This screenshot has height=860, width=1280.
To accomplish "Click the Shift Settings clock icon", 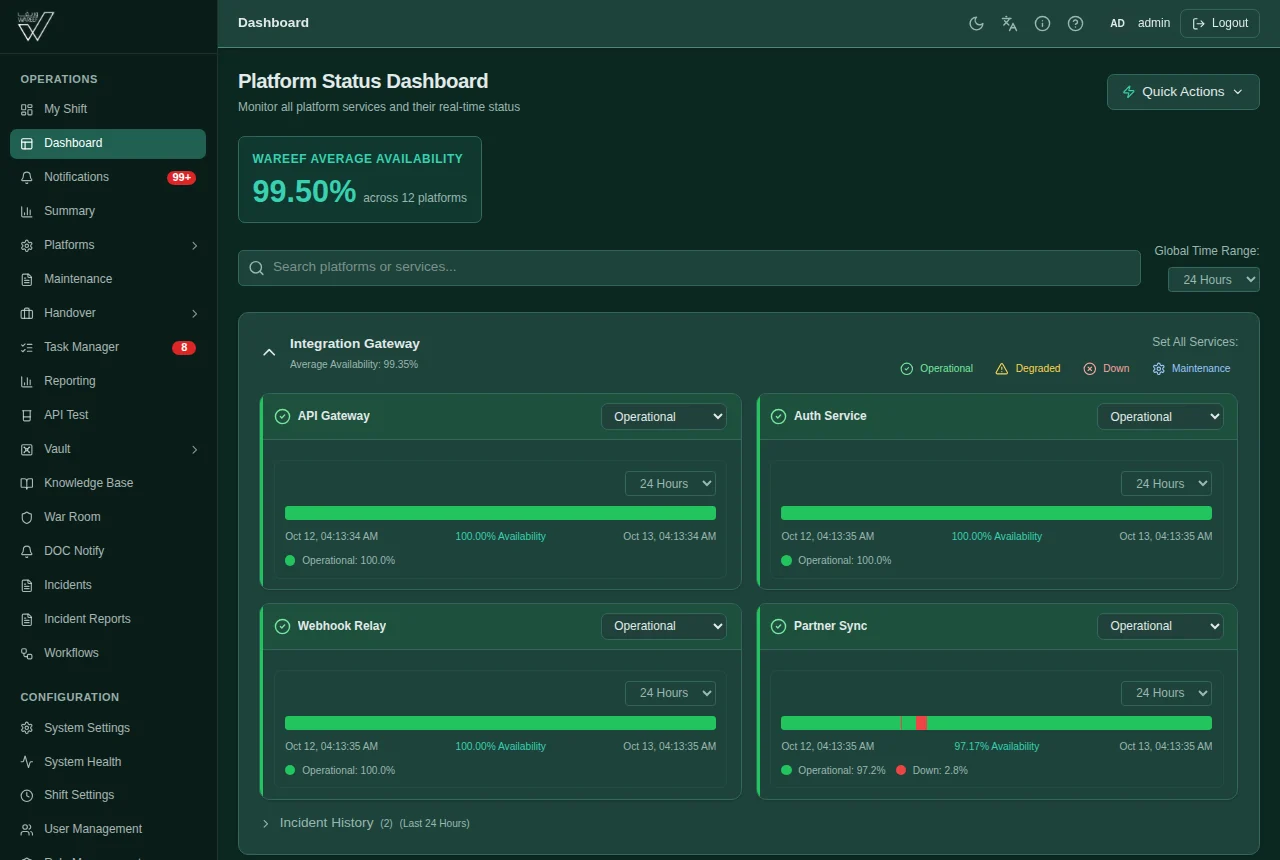I will click(x=27, y=795).
